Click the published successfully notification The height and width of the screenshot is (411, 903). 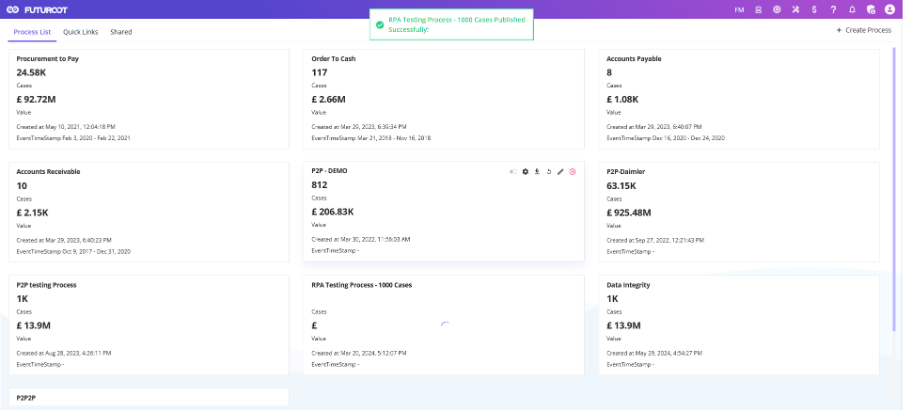452,24
